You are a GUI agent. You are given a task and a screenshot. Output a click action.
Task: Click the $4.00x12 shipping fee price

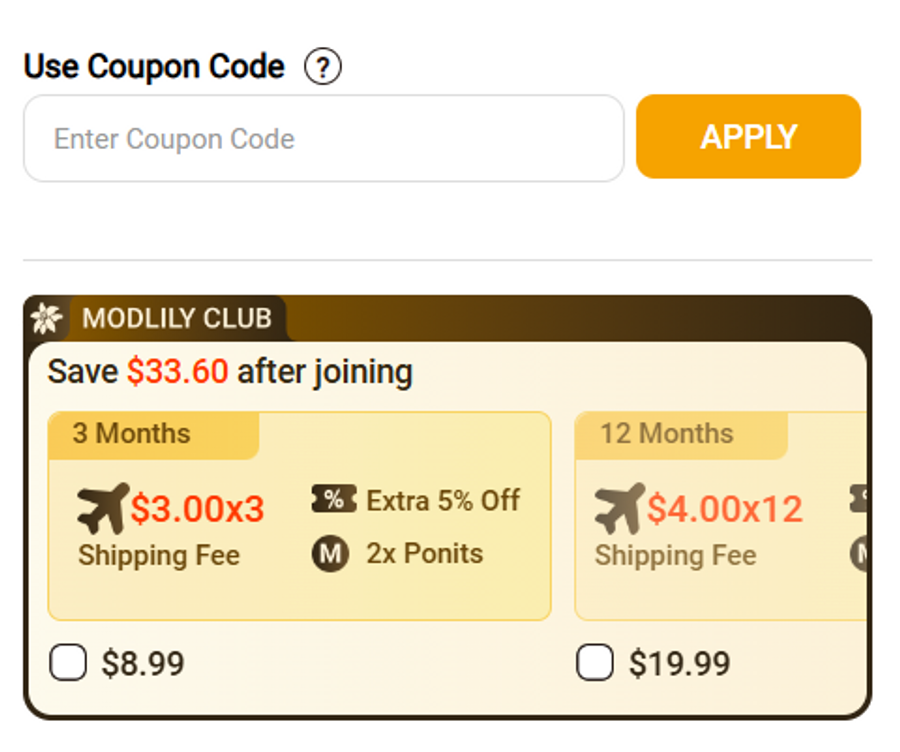point(724,509)
